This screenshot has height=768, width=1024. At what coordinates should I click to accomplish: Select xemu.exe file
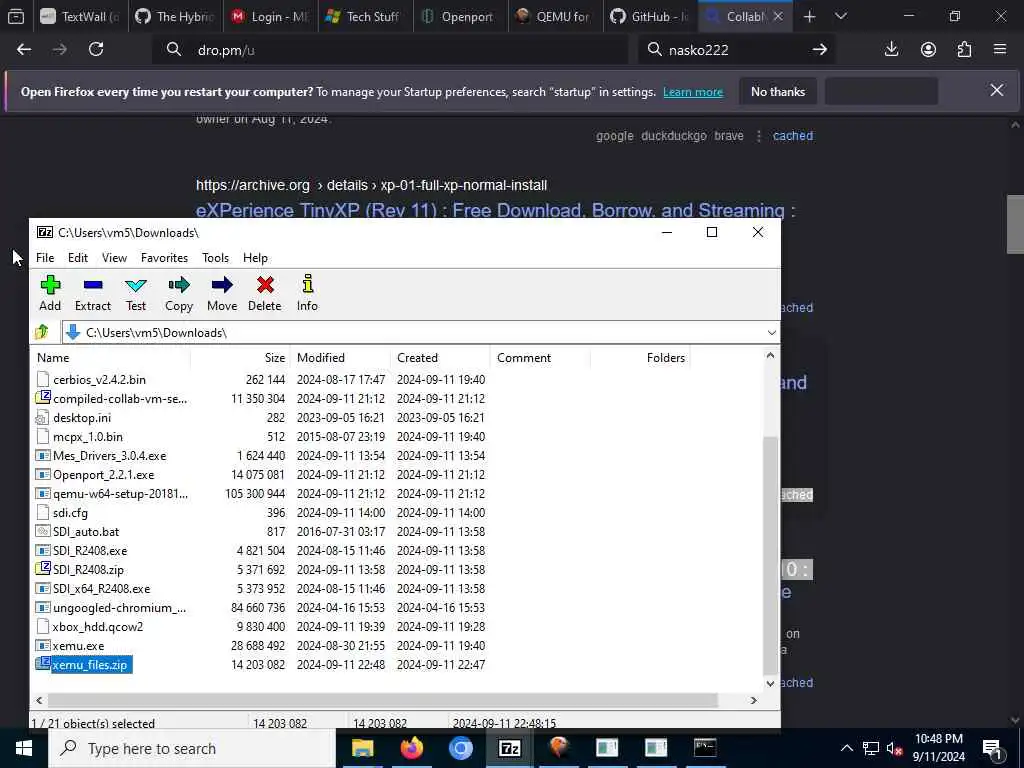coord(78,646)
